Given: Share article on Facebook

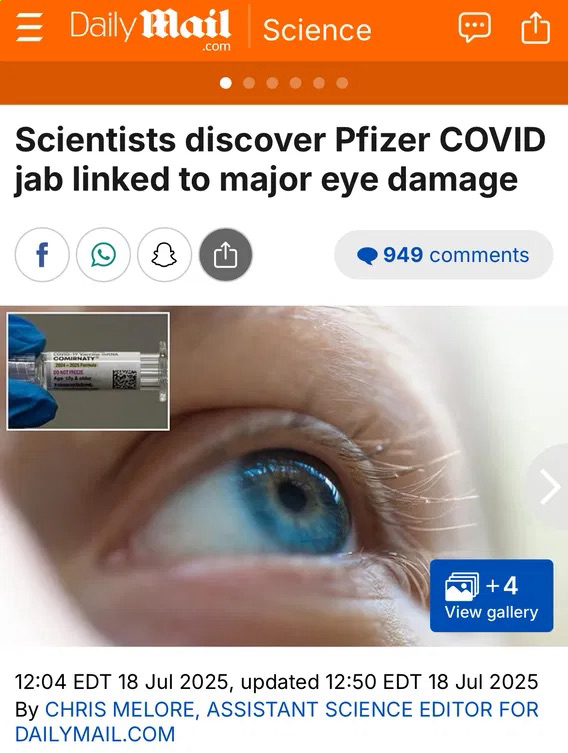Looking at the screenshot, I should 42,255.
